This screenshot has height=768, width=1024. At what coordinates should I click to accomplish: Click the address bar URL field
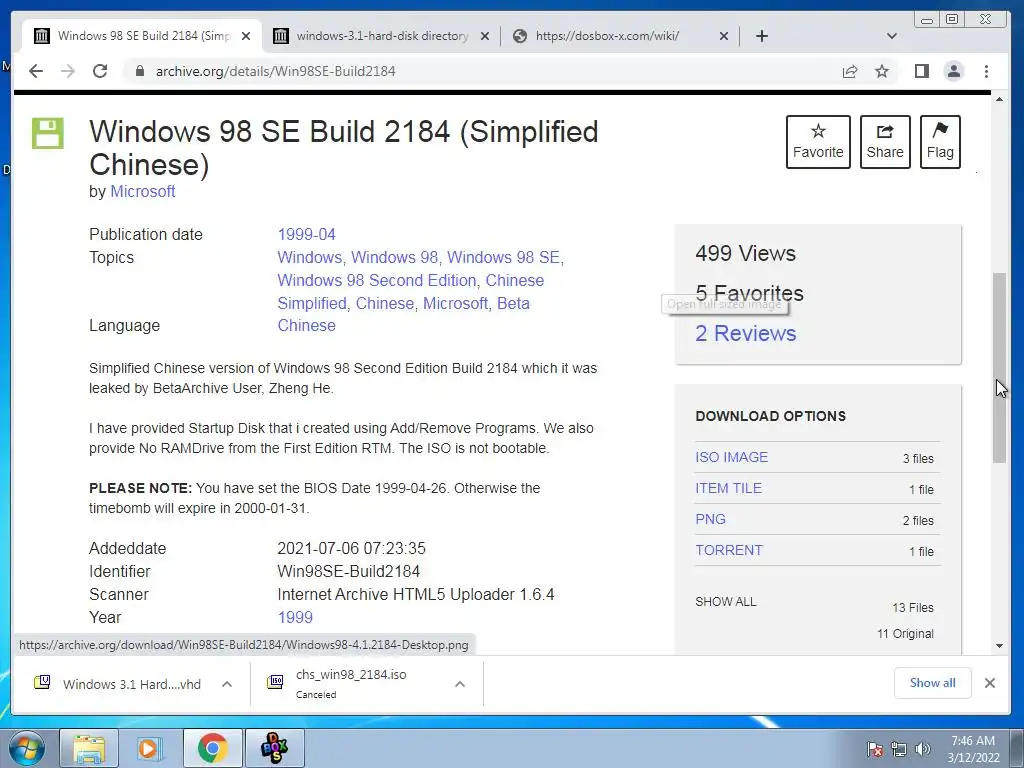(x=483, y=71)
